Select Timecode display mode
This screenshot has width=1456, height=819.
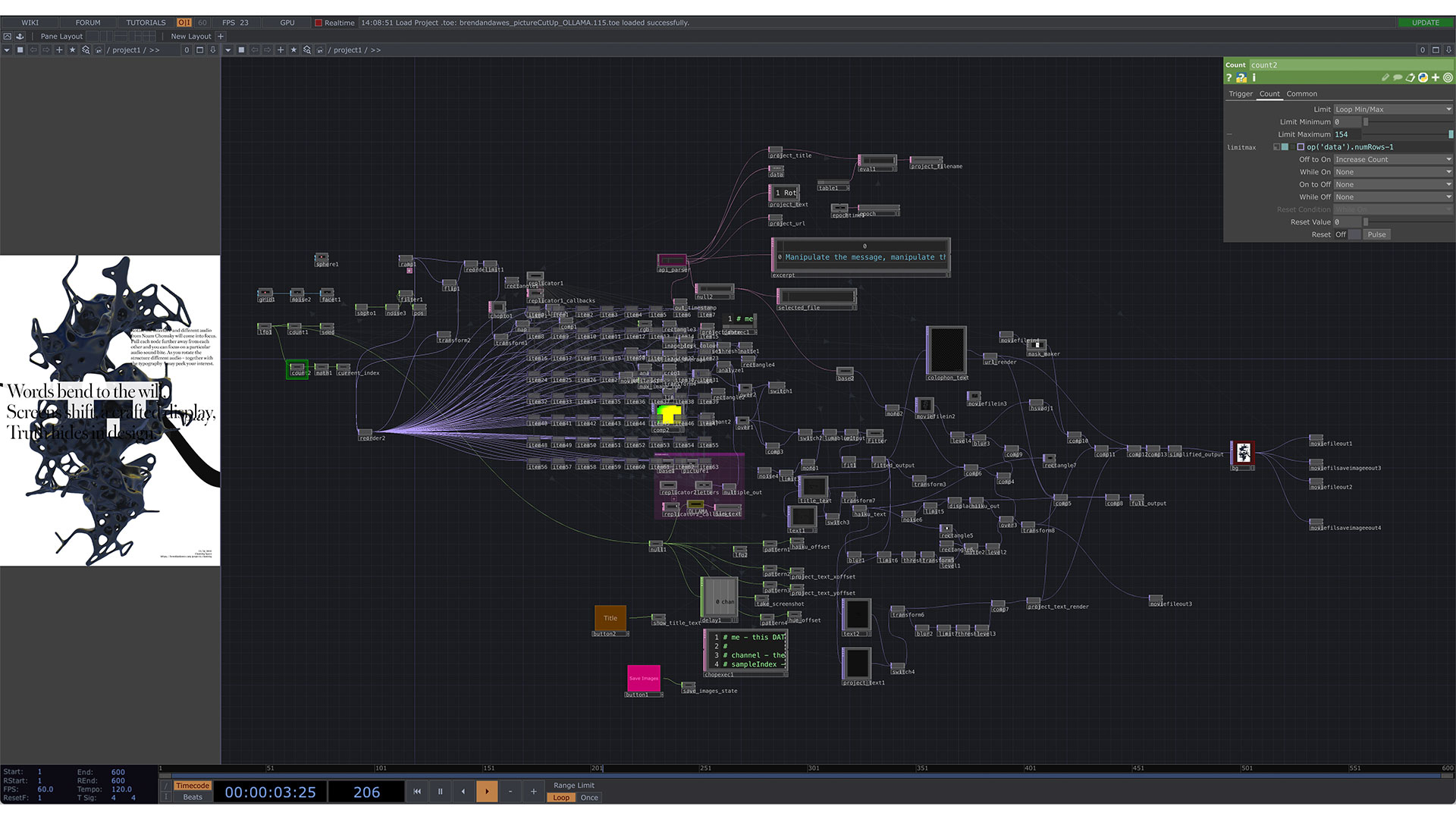pyautogui.click(x=193, y=786)
